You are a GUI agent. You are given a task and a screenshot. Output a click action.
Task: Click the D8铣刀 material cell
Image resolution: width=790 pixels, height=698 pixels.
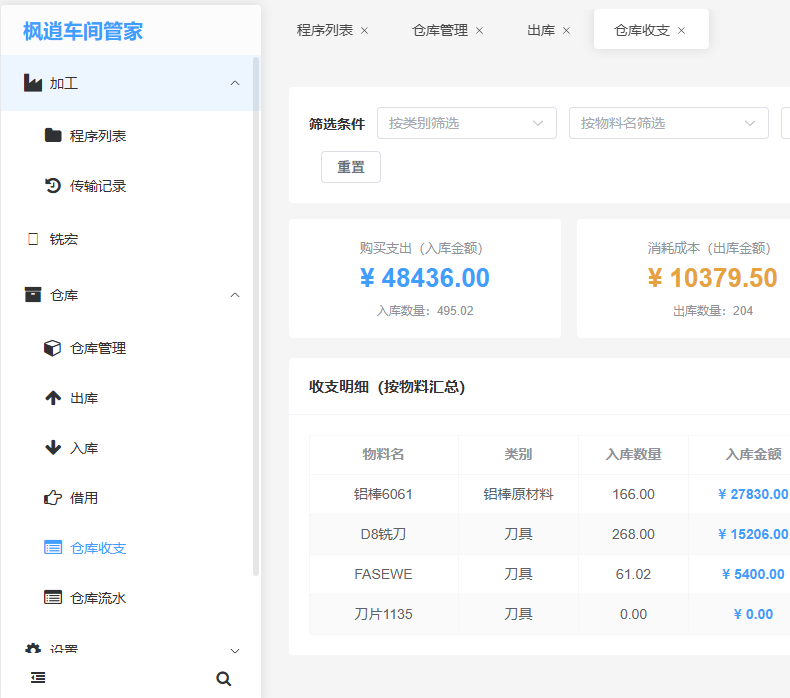(x=383, y=534)
